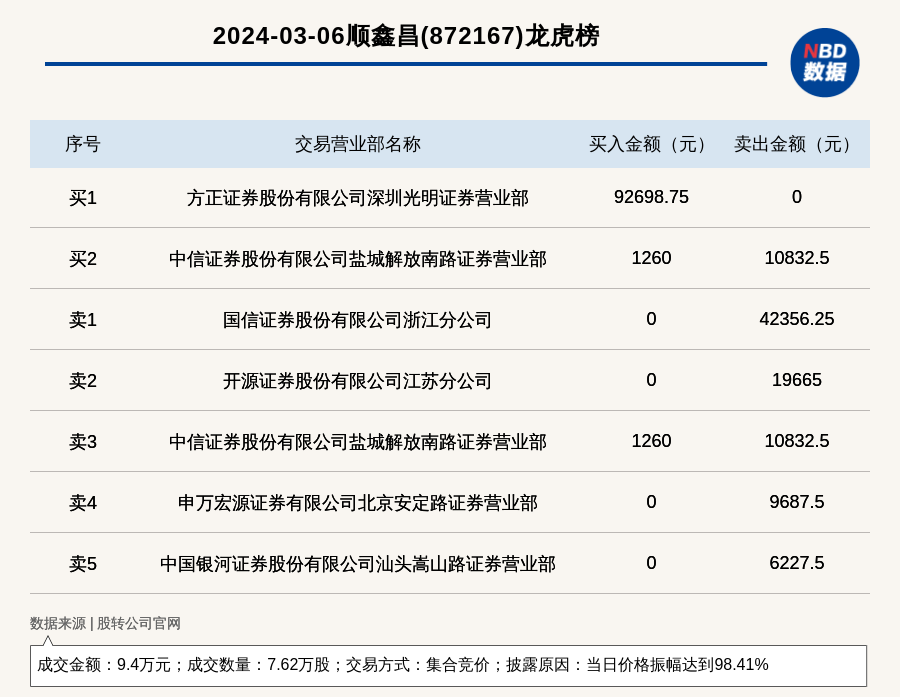Click the NBD数据 round logo
This screenshot has width=900, height=697.
point(824,63)
